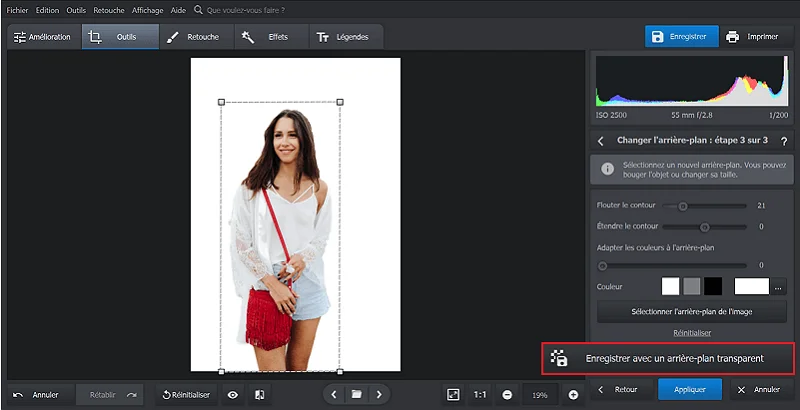Toggle the before/after comparison icon
The height and width of the screenshot is (410, 800).
259,395
